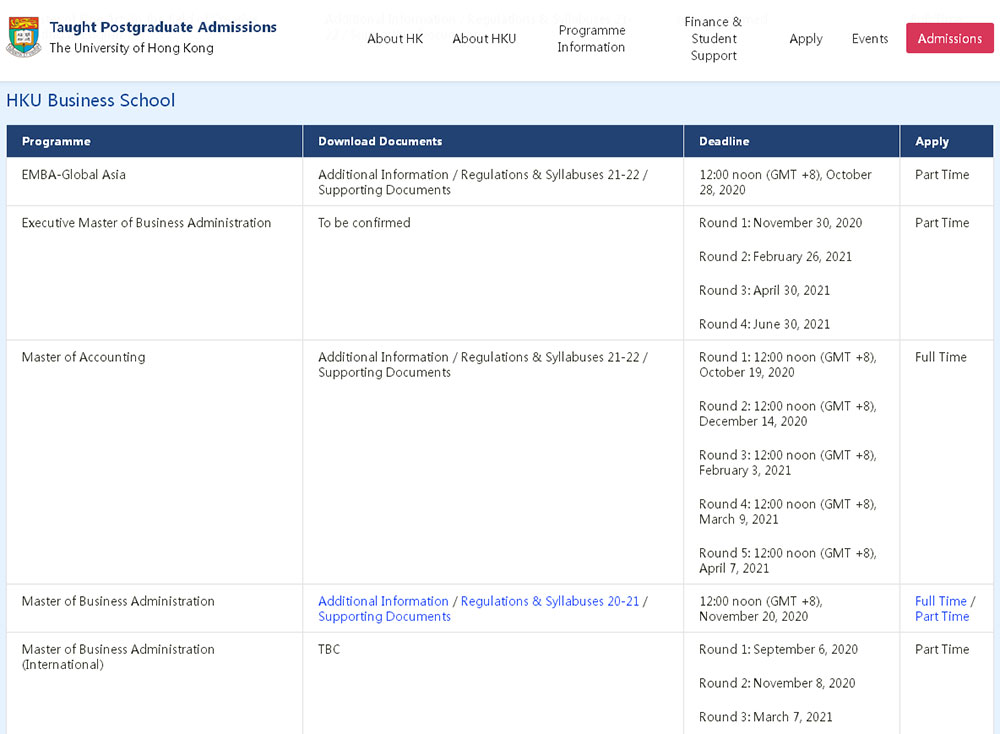Open the Apply menu item
The width and height of the screenshot is (1000, 734).
[x=805, y=39]
